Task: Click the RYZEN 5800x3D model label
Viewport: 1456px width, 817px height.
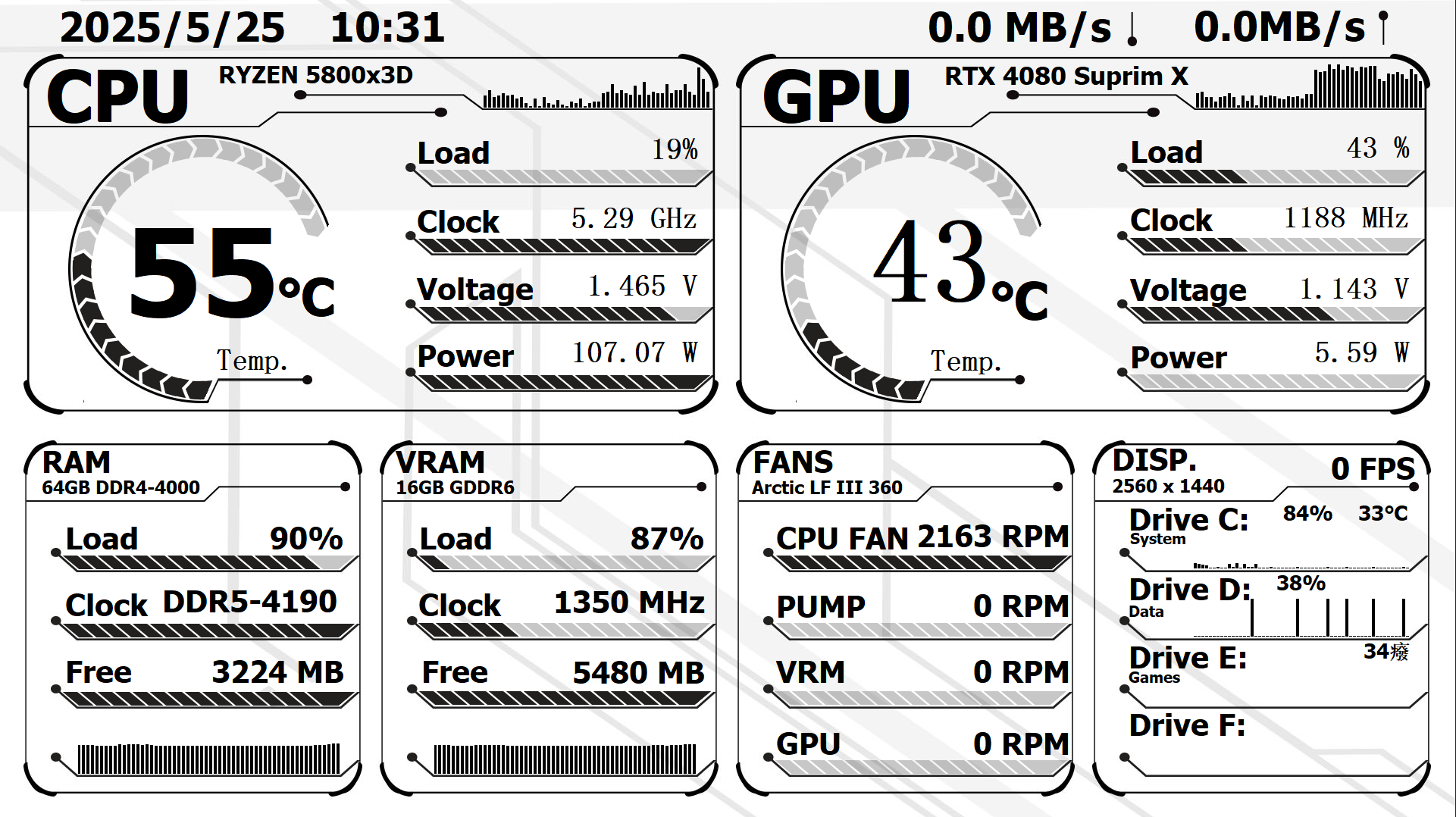Action: coord(315,75)
